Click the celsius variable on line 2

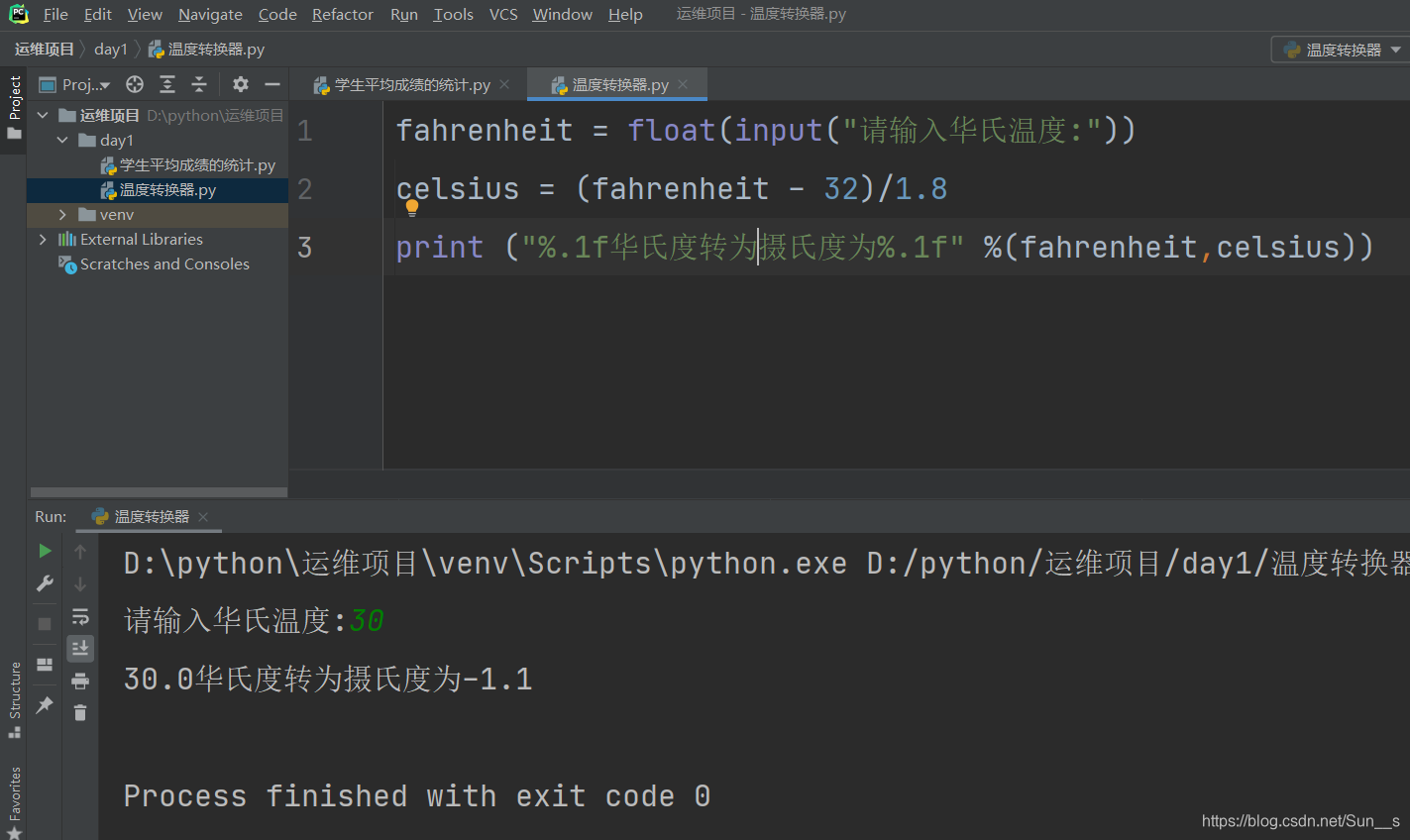(458, 188)
